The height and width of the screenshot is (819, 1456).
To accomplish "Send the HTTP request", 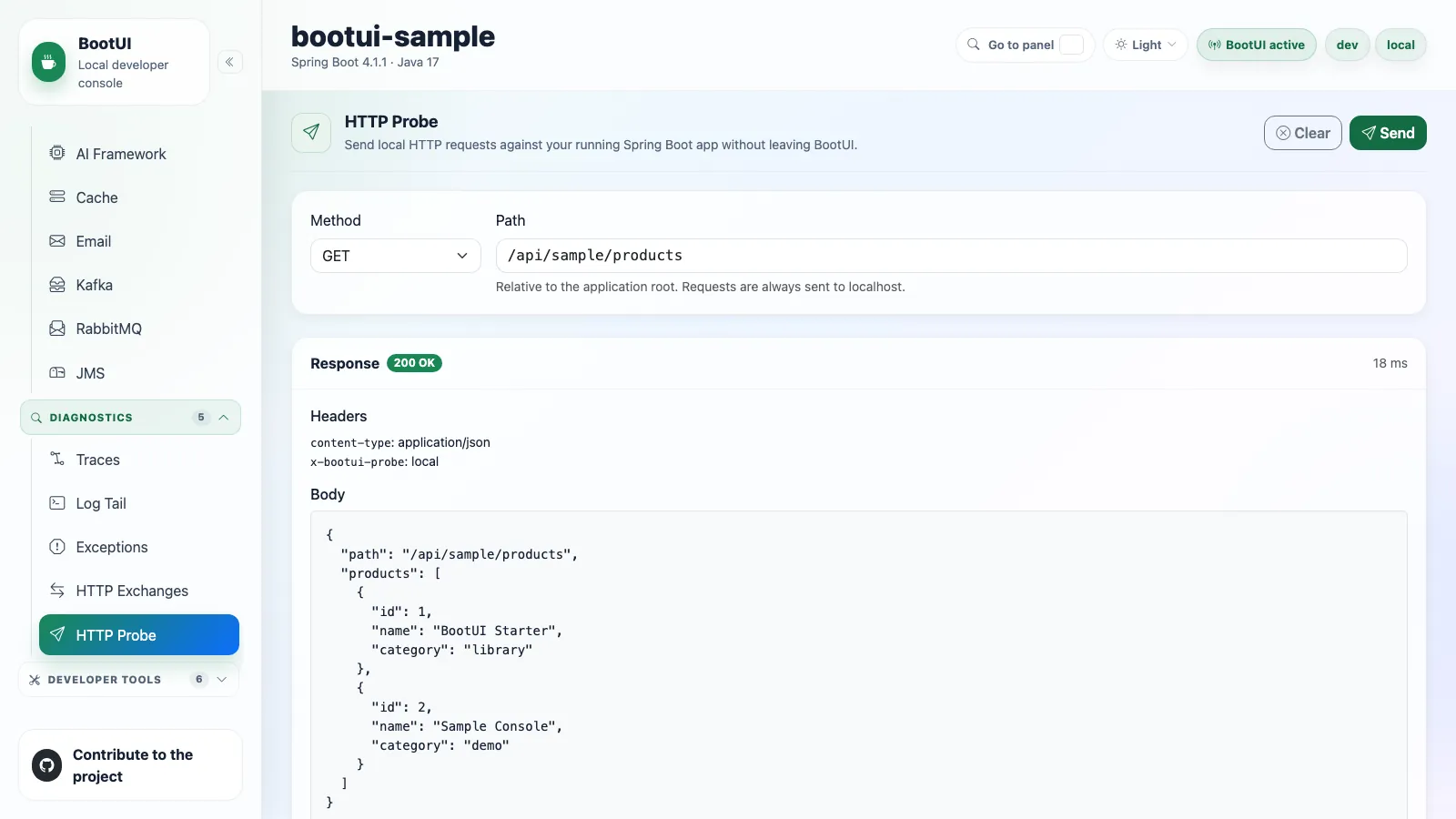I will (x=1388, y=133).
